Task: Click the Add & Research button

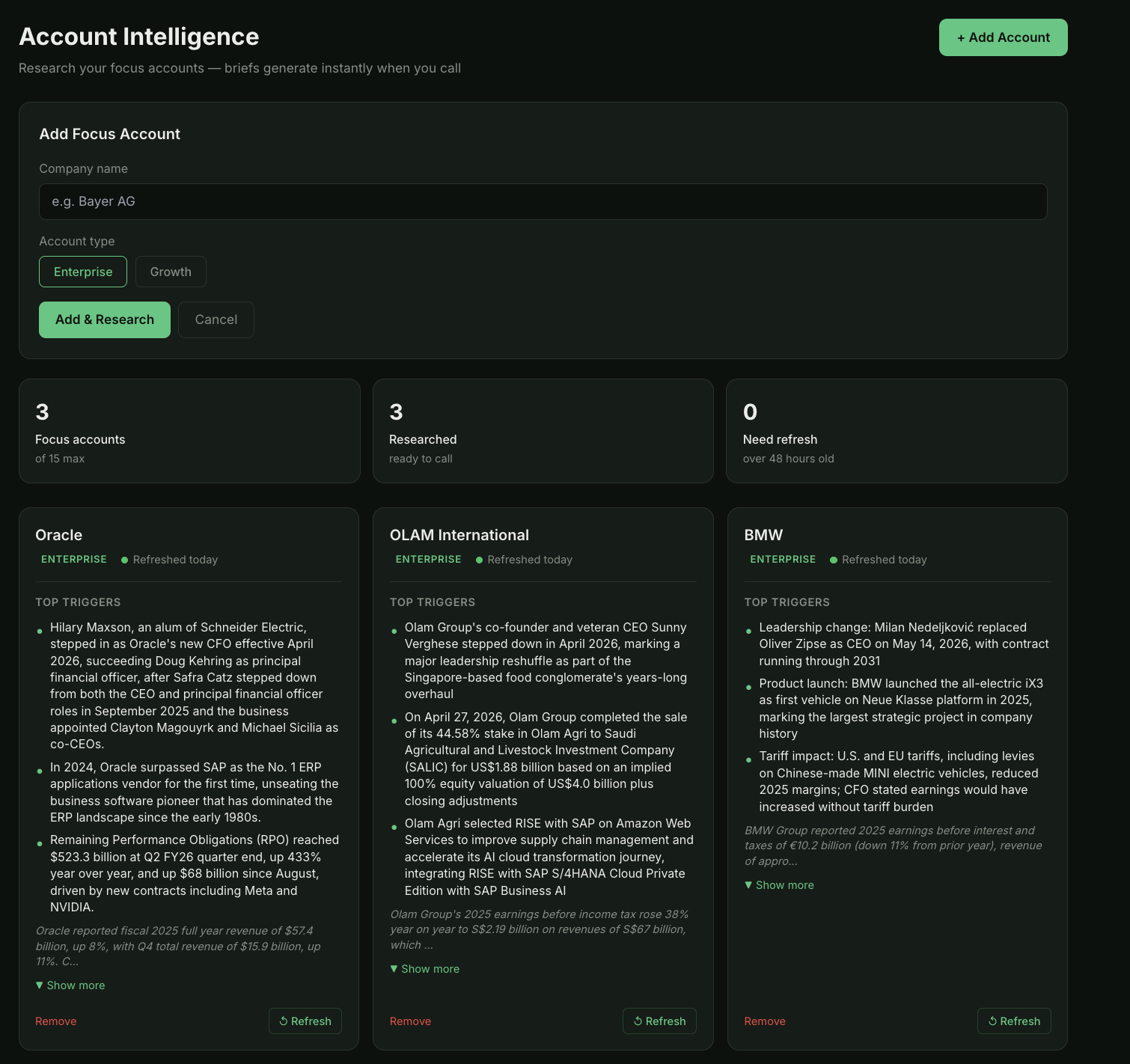Action: click(105, 319)
